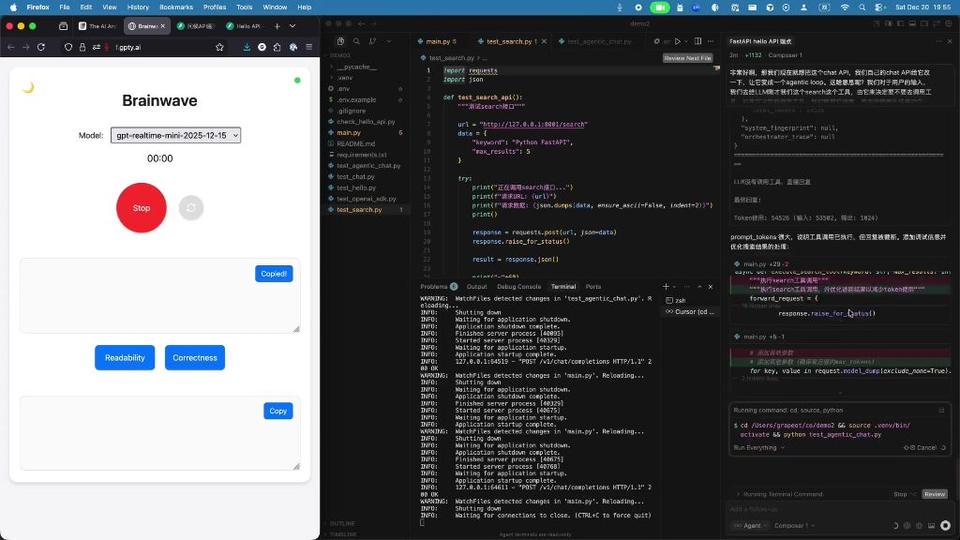Screen dimensions: 960x540
Task: Click the Review button in chat panel
Action: (934, 494)
